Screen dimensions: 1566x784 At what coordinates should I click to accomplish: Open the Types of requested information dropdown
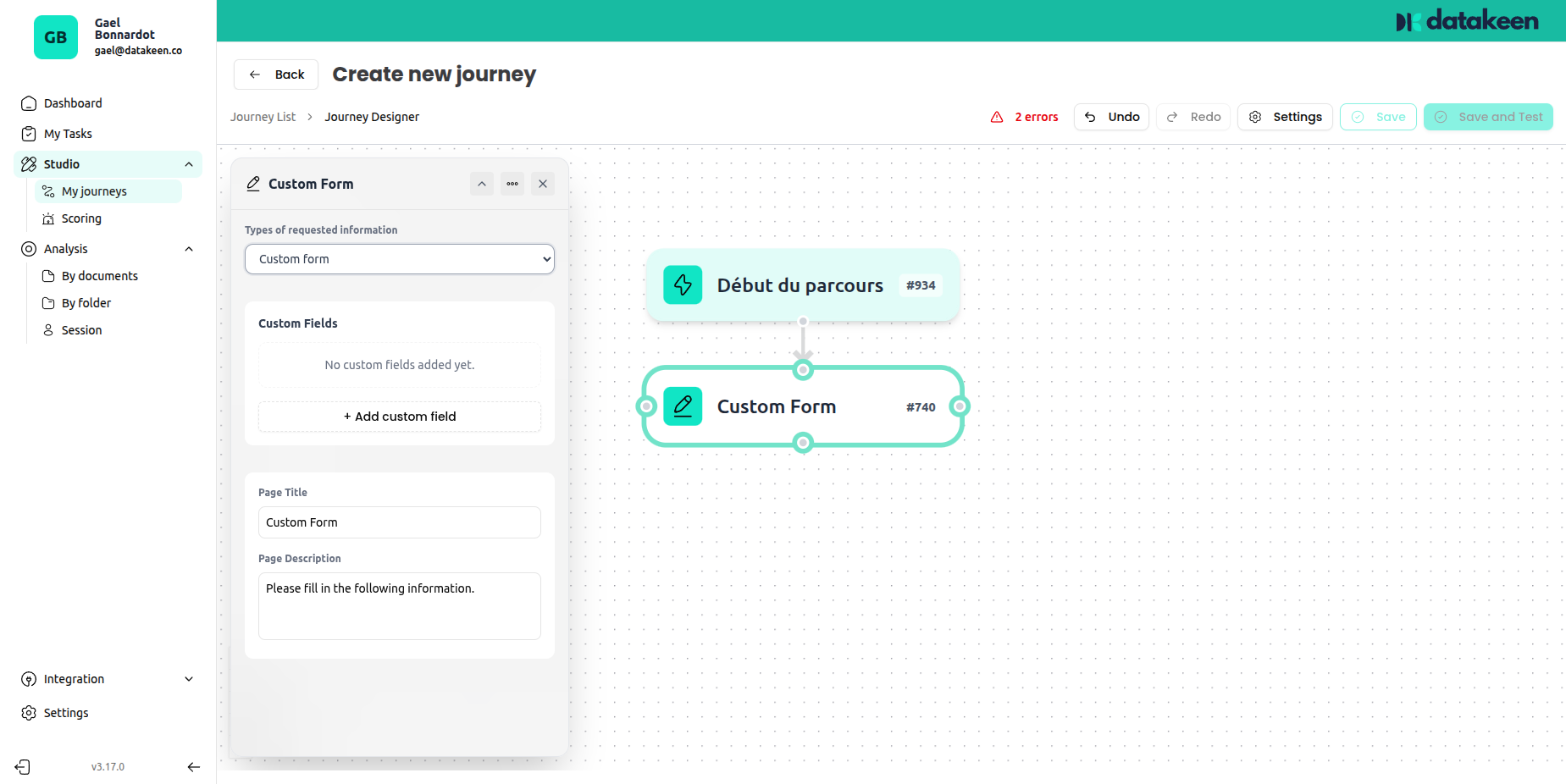400,259
